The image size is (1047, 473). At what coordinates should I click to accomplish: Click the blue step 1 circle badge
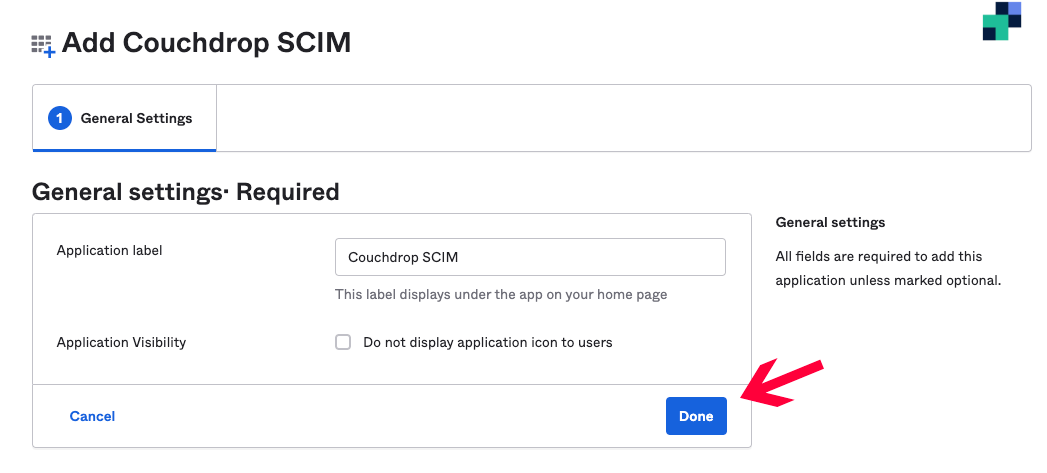[59, 118]
